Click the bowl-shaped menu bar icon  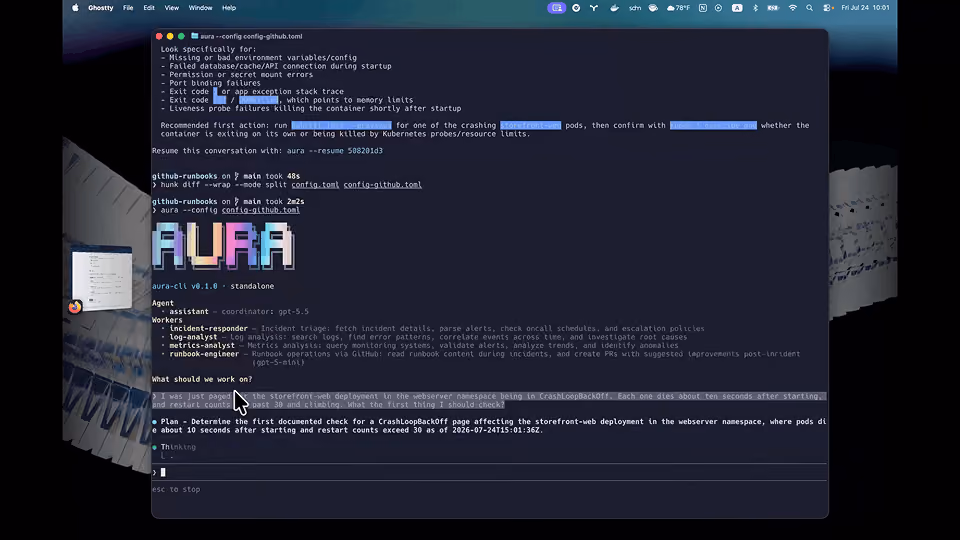653,8
